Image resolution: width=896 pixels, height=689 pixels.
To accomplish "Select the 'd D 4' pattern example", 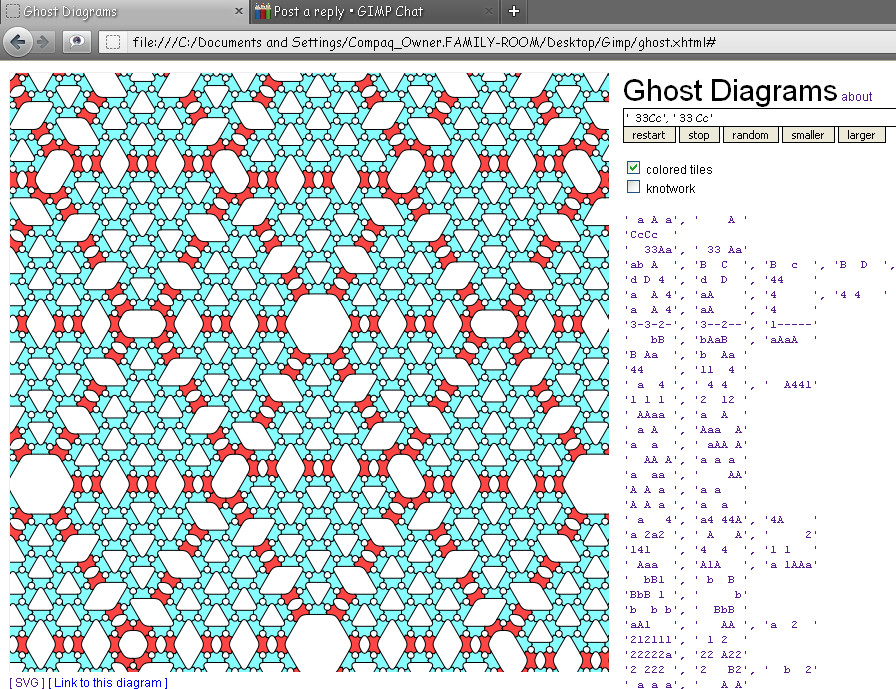I will tap(721, 279).
